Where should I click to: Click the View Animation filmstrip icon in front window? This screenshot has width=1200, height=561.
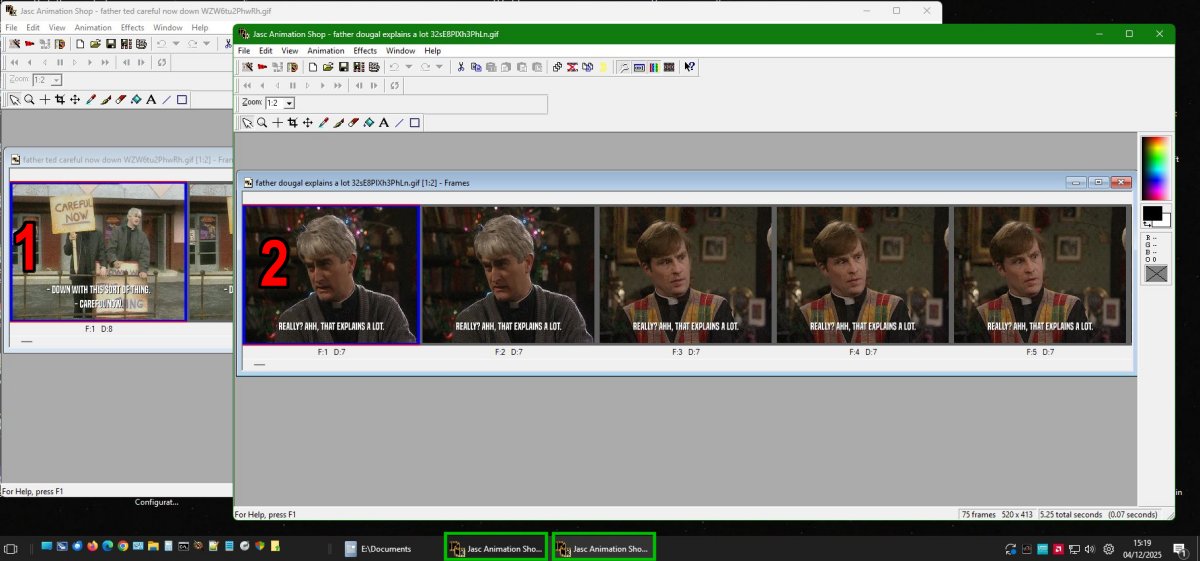[x=669, y=67]
